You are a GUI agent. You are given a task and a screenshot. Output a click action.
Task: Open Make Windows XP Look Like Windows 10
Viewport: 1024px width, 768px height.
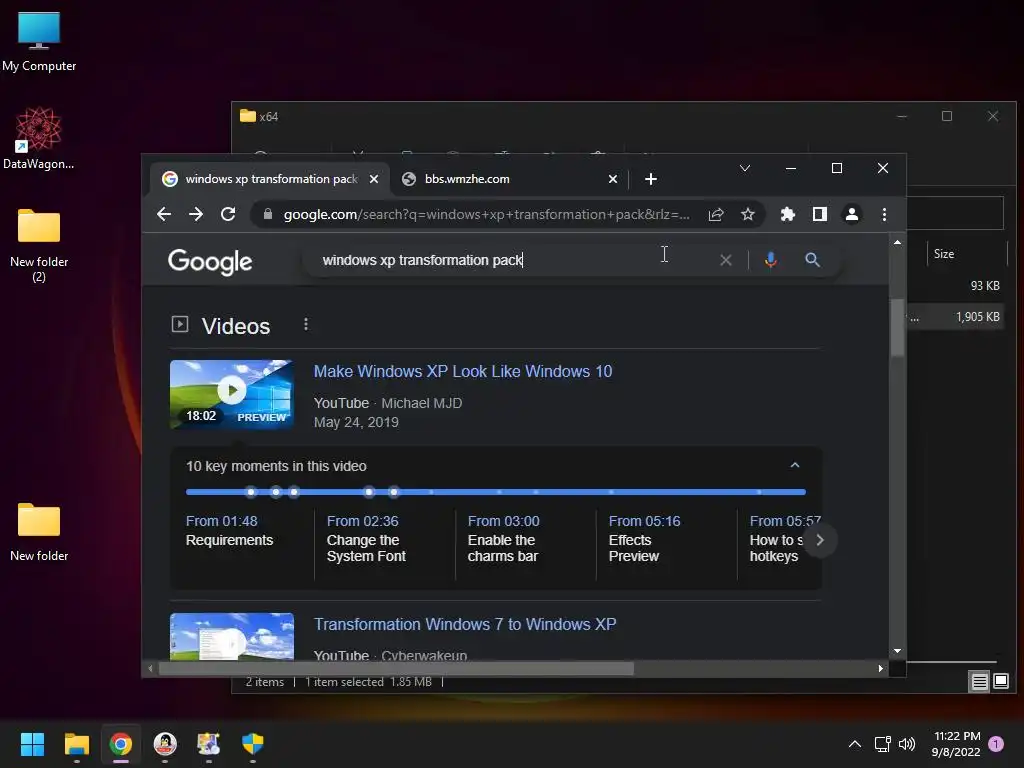(x=463, y=372)
